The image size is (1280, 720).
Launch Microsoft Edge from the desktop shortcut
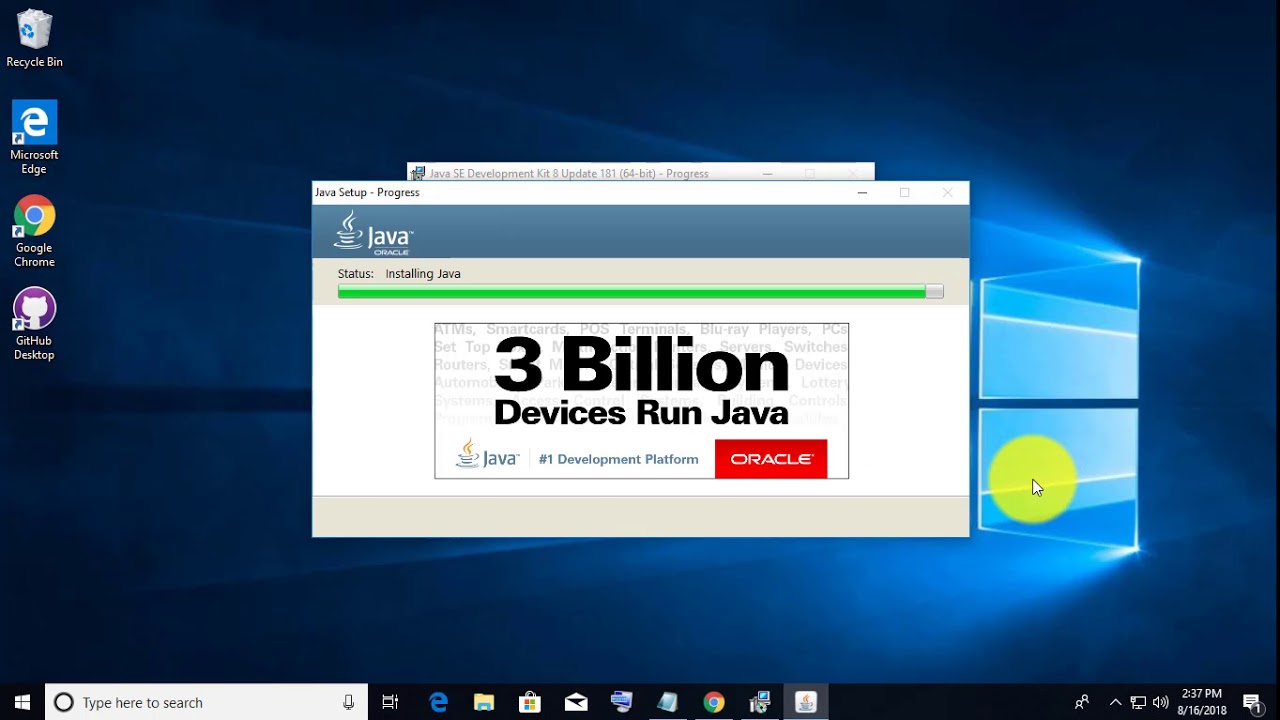pyautogui.click(x=34, y=137)
